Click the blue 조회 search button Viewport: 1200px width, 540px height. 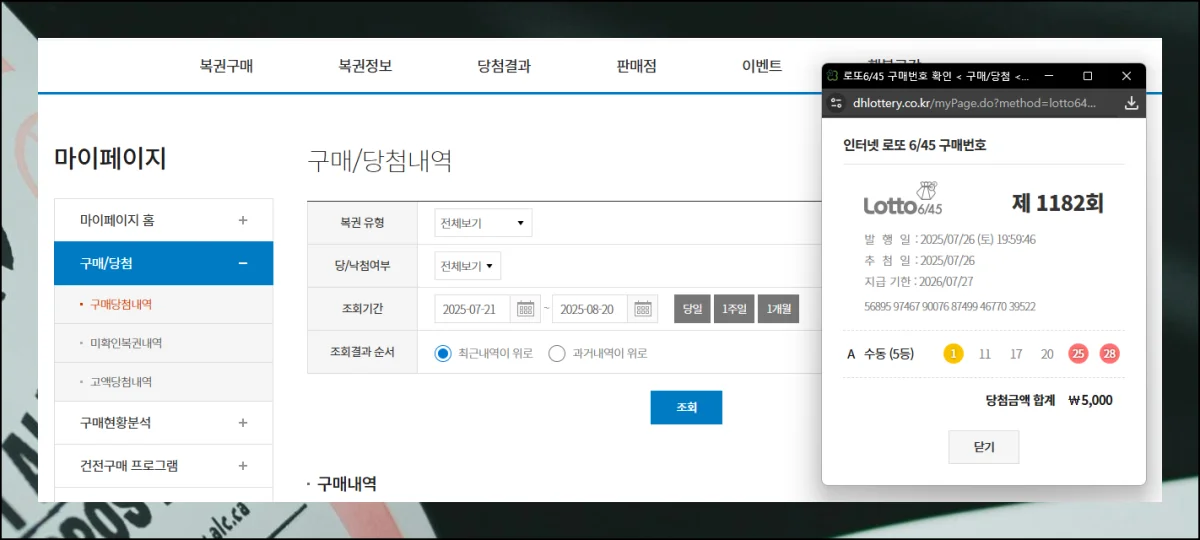[x=686, y=408]
